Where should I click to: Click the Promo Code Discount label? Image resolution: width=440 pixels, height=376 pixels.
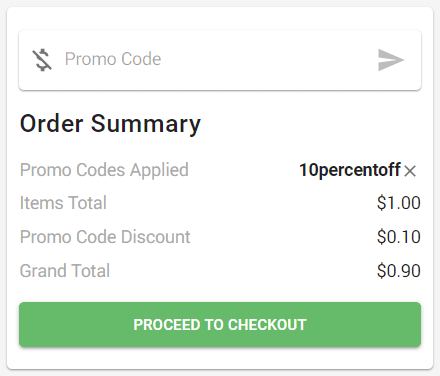point(105,237)
